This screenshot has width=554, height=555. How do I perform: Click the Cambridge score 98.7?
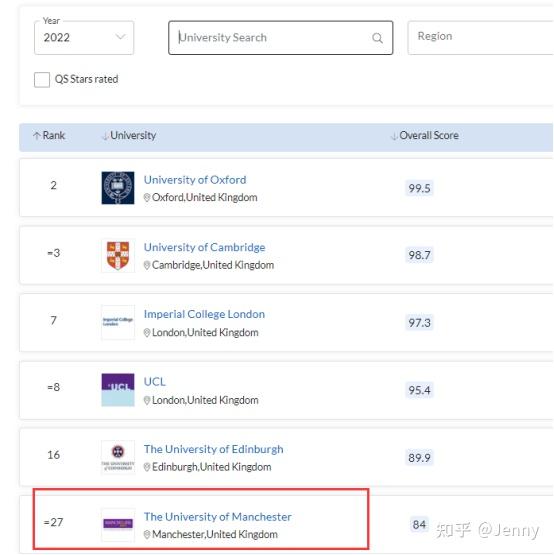click(x=419, y=255)
